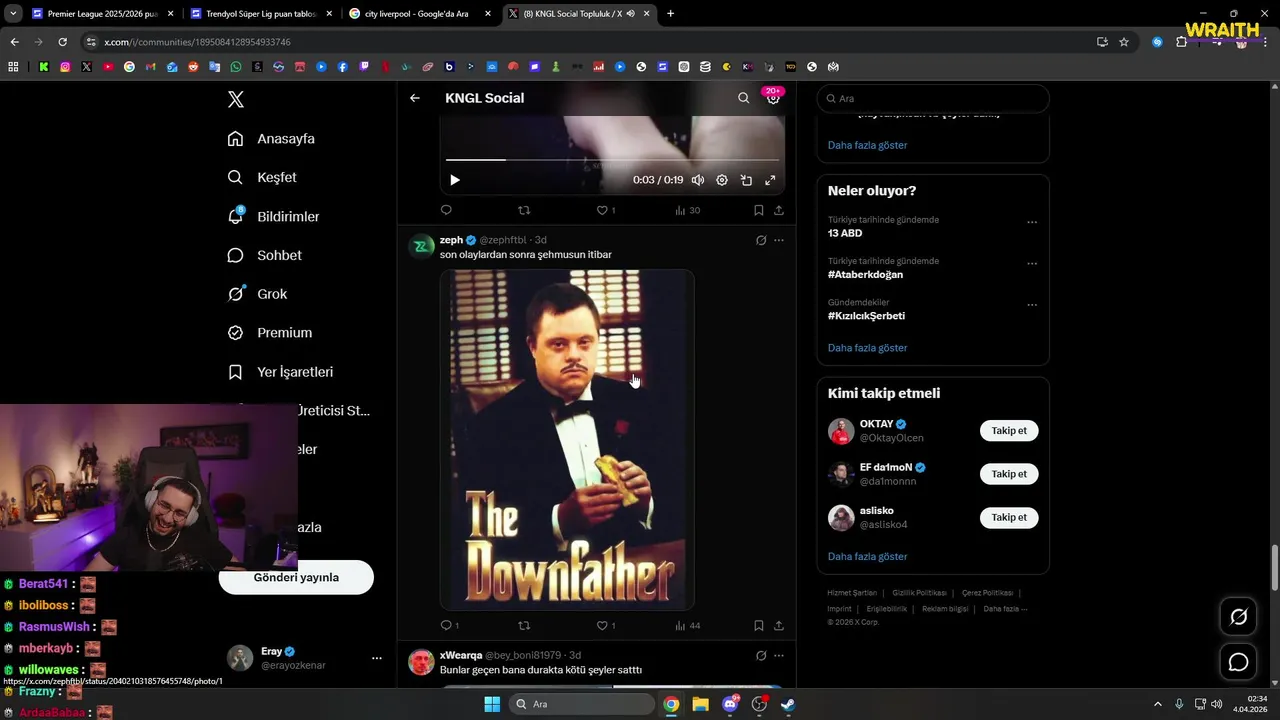Open floating Grok button
The image size is (1280, 720).
point(1238,617)
